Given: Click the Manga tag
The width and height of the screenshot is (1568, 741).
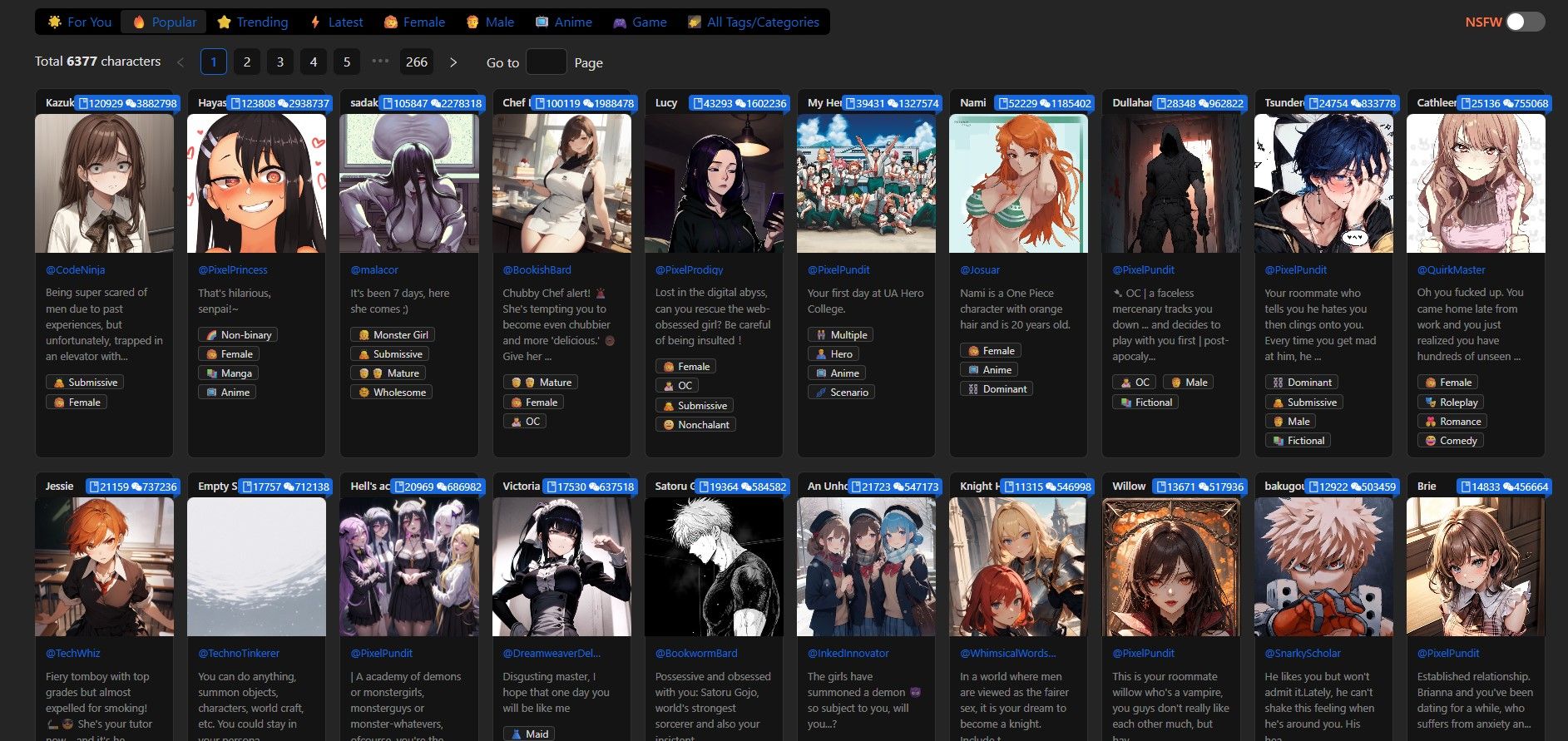Looking at the screenshot, I should 228,373.
